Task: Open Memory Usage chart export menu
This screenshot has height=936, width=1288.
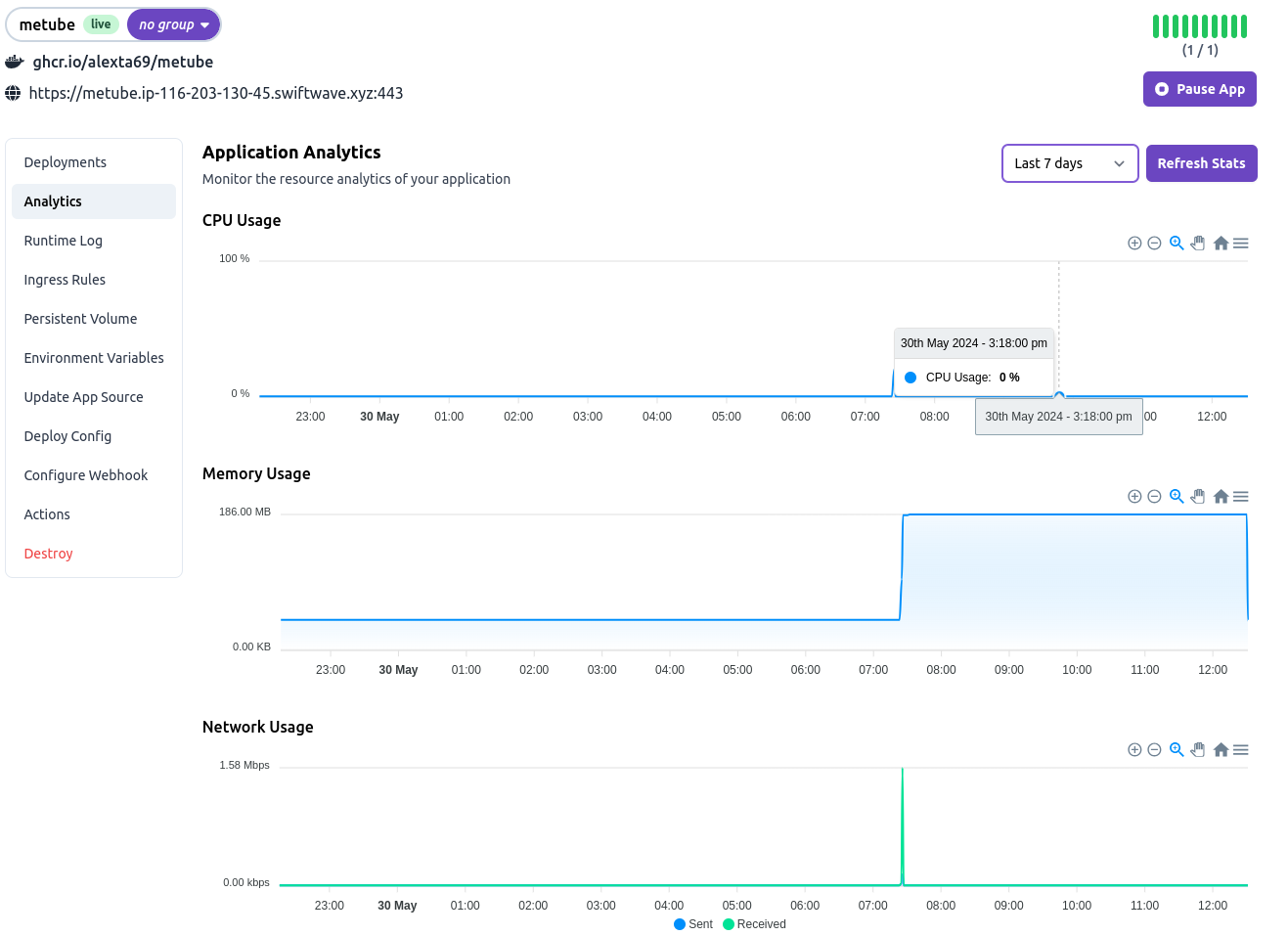Action: (x=1241, y=497)
